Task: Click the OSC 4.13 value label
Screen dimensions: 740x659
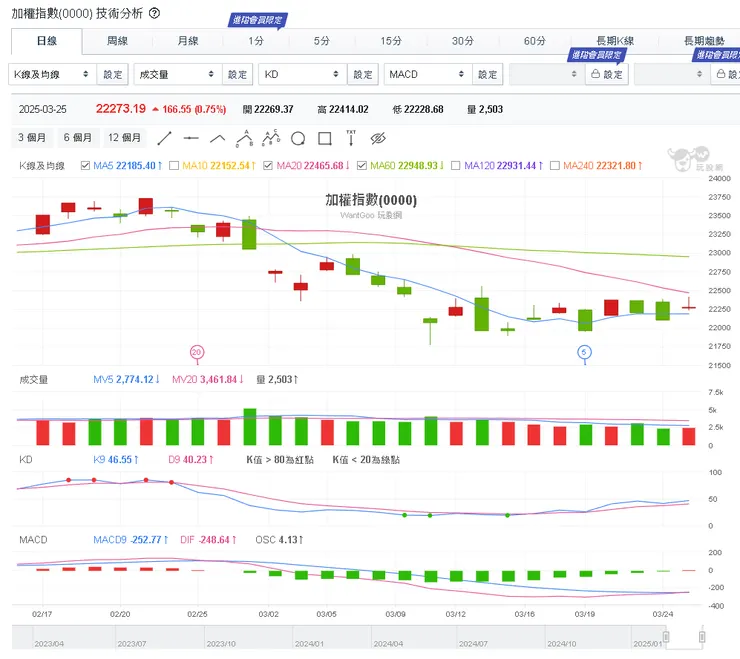Action: click(279, 540)
